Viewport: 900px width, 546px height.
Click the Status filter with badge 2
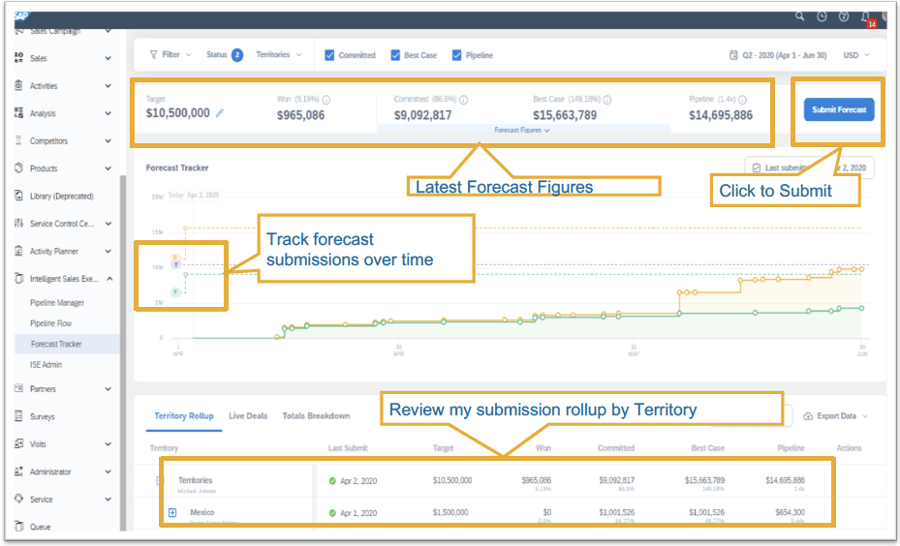point(224,55)
